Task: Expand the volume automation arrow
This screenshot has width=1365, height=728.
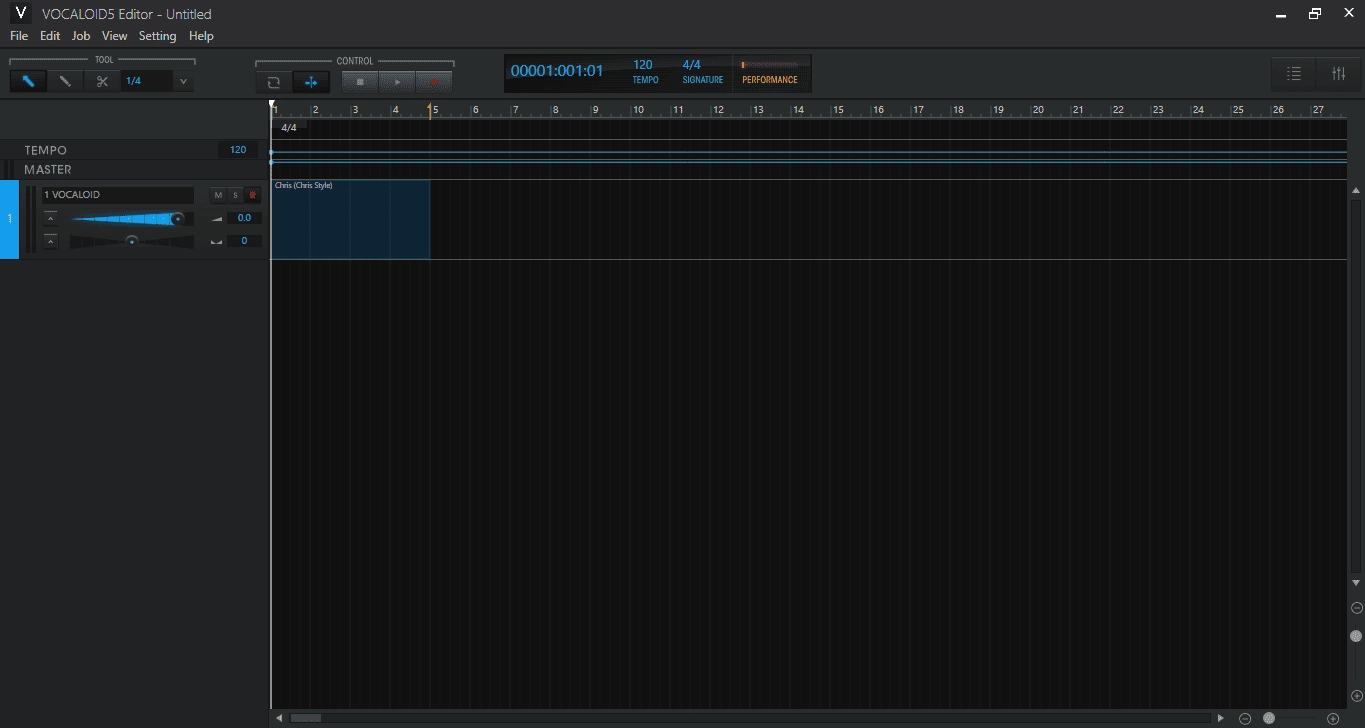Action: click(51, 218)
